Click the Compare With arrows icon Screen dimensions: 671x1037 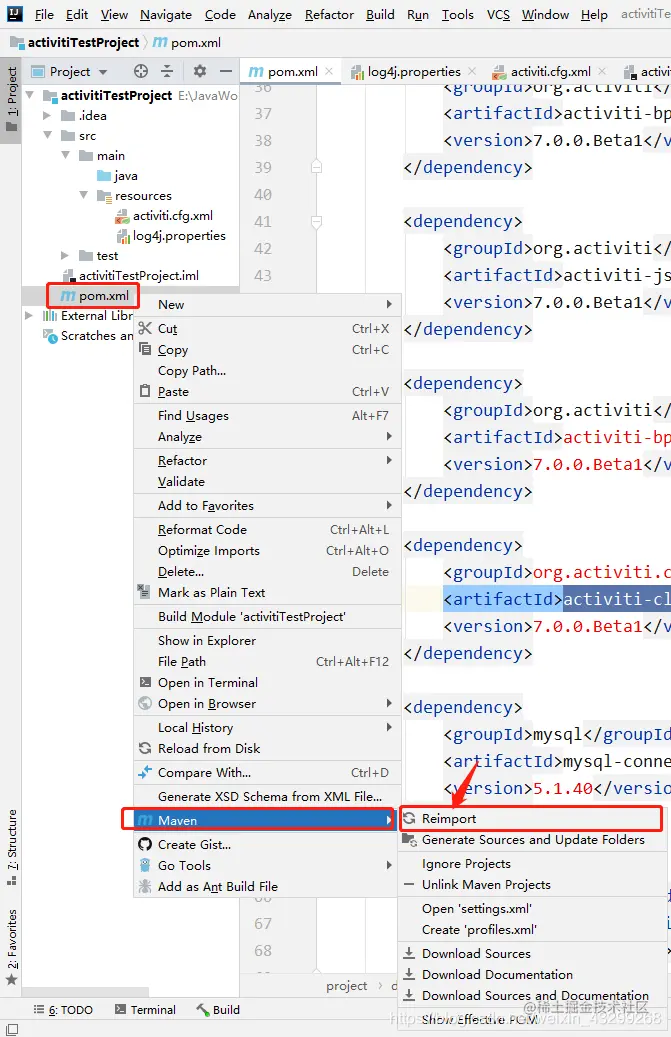[x=145, y=772]
